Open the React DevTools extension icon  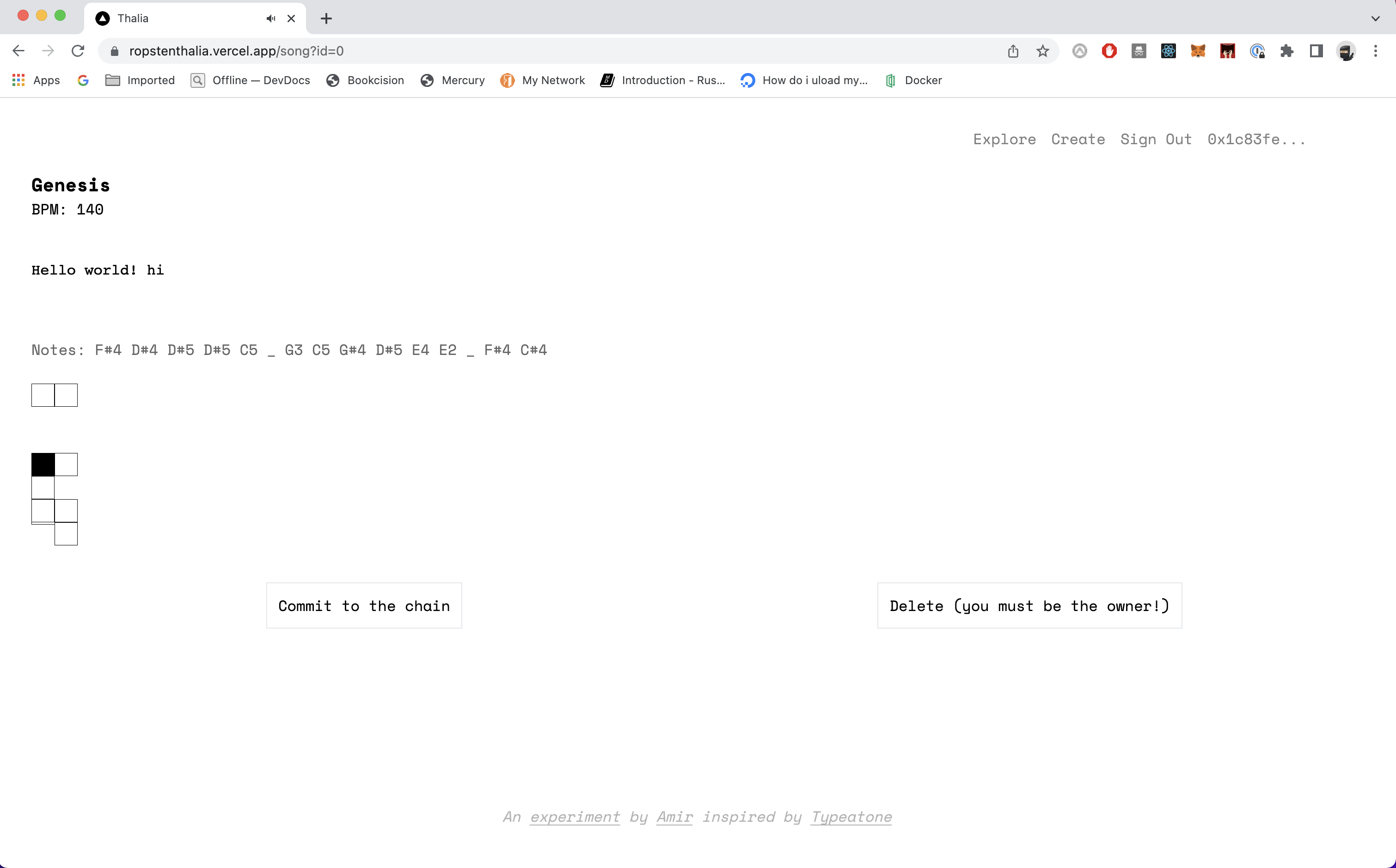(x=1168, y=51)
